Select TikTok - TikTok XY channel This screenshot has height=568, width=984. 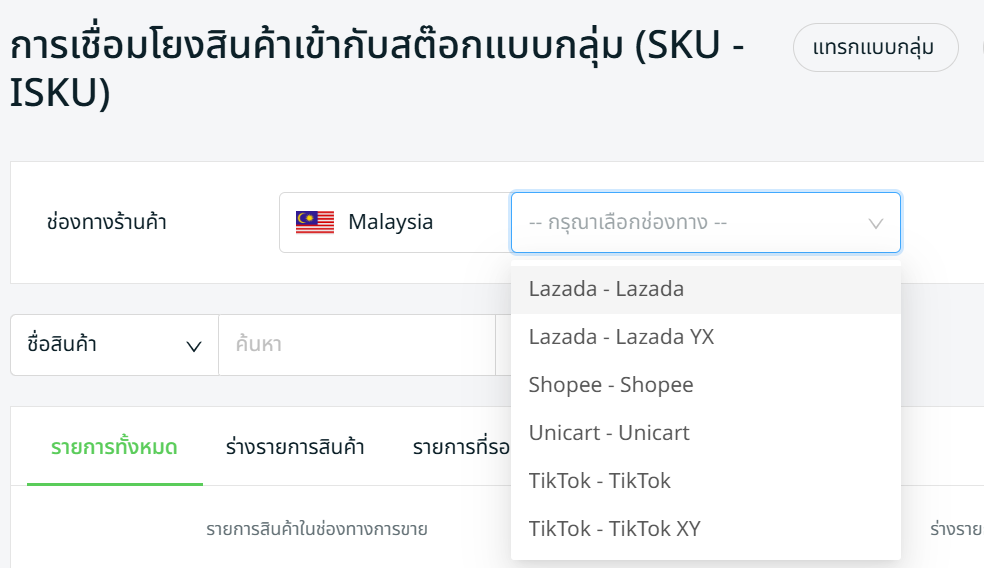[614, 529]
